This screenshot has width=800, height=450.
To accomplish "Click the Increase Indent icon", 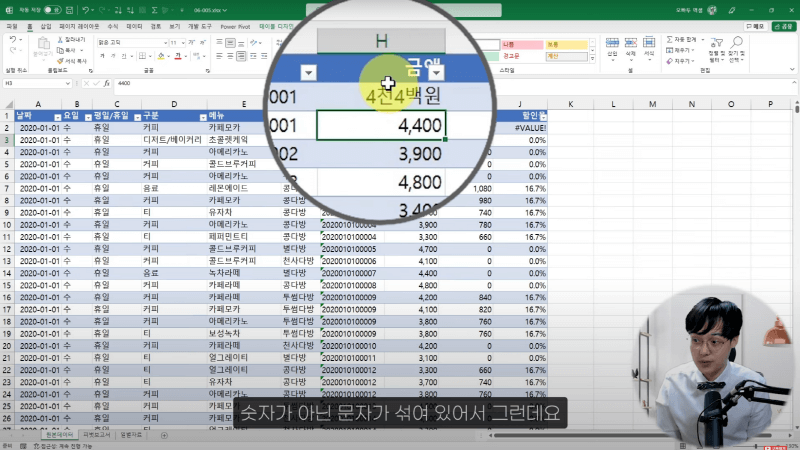I will pos(264,56).
